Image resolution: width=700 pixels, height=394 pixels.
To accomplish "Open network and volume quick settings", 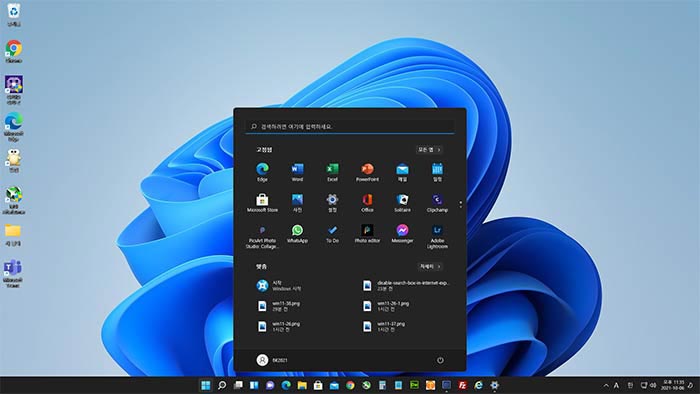I will click(648, 386).
